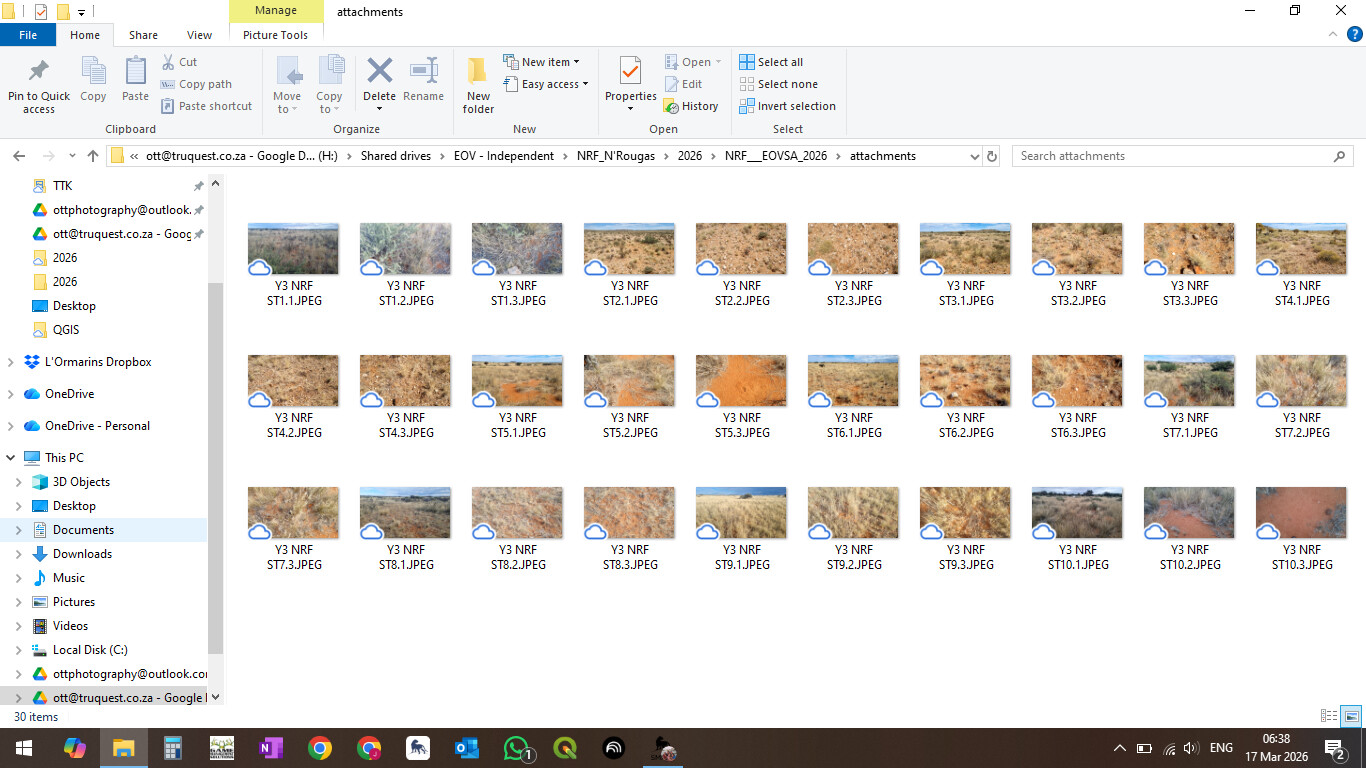Open the Help question mark icon
This screenshot has width=1366, height=768.
1355,34
